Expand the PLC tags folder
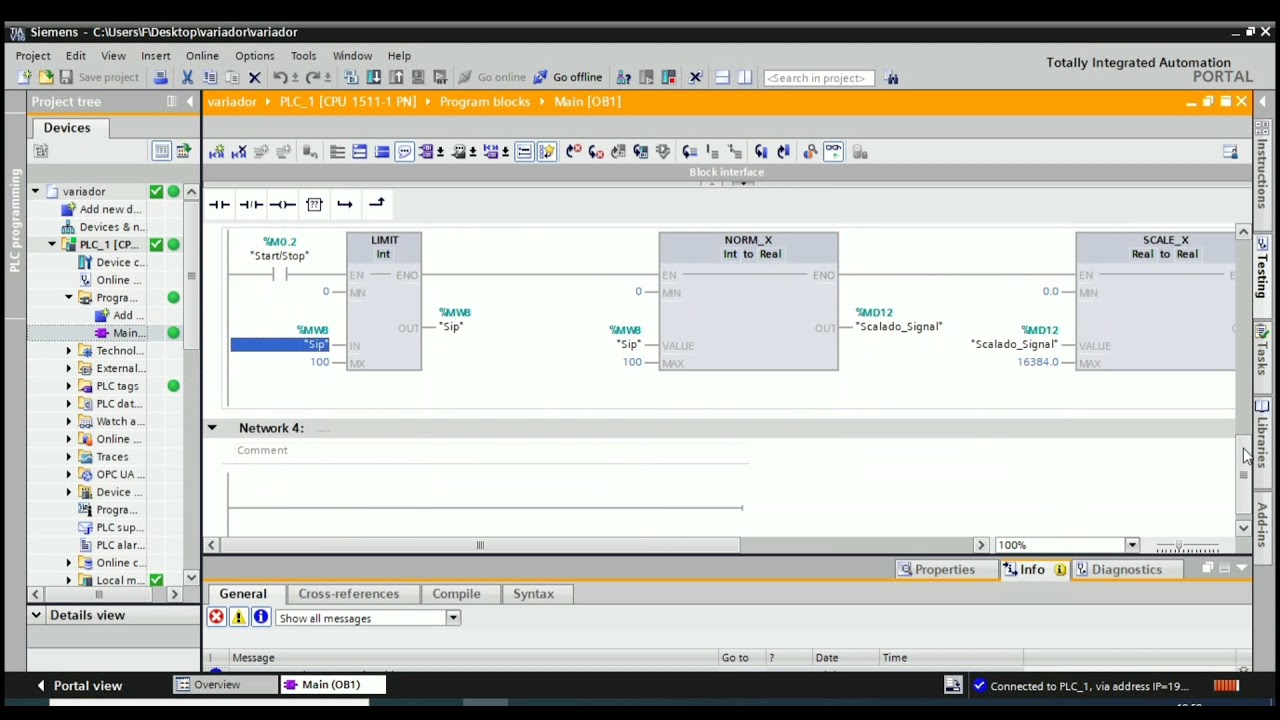Screen dimensions: 1280x720 coord(69,386)
